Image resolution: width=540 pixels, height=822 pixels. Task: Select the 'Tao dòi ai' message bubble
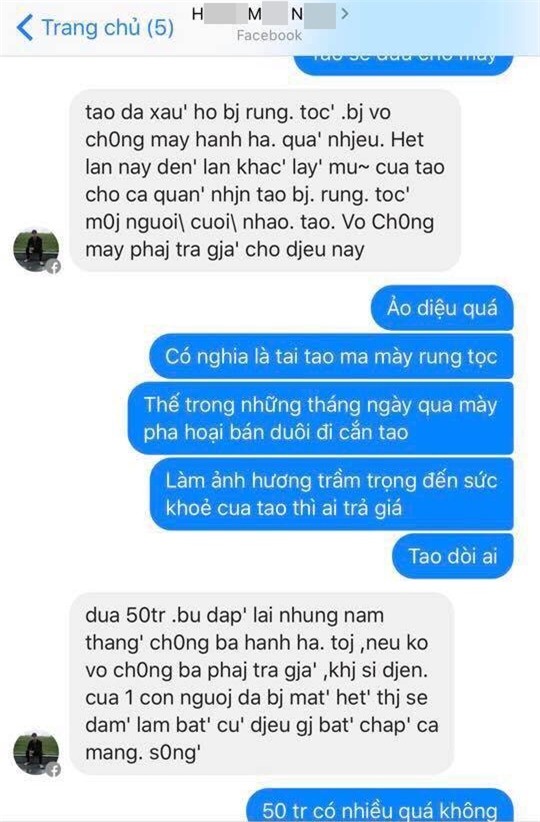[453, 556]
